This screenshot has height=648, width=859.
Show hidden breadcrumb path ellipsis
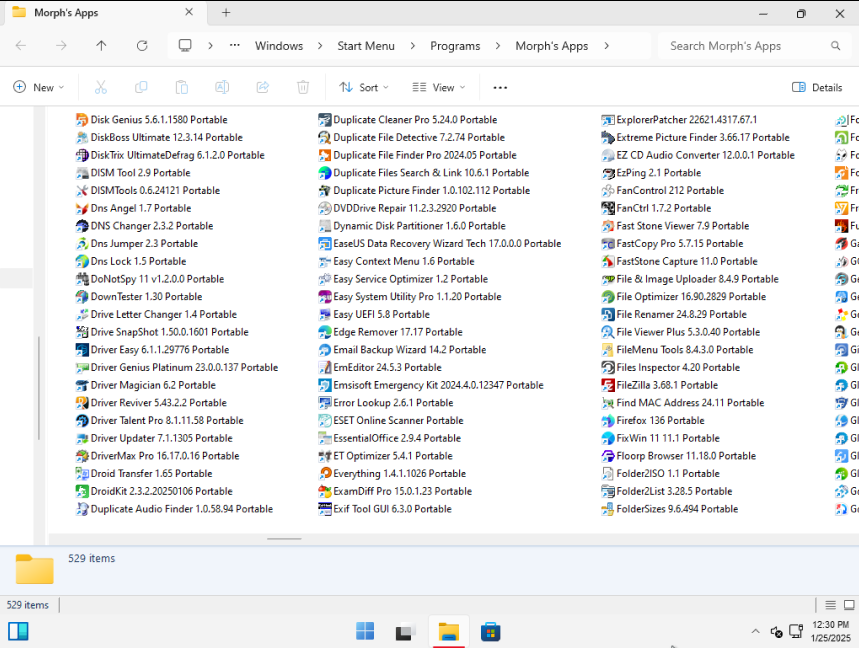click(234, 45)
